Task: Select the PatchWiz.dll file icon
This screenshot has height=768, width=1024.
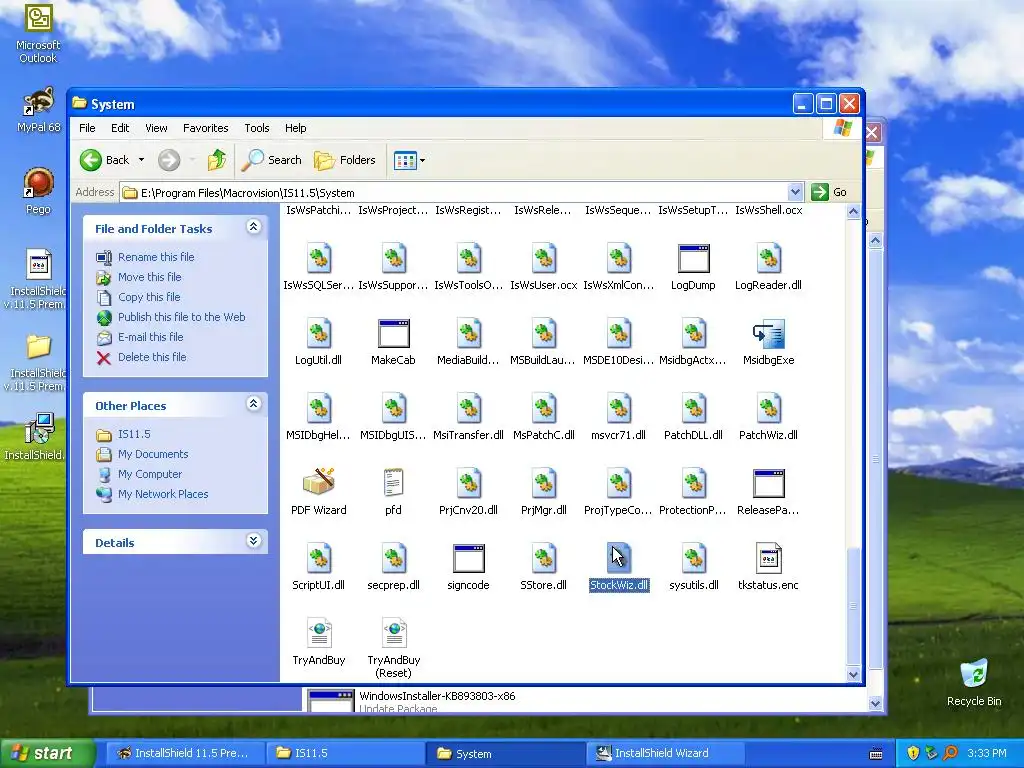Action: pos(768,409)
